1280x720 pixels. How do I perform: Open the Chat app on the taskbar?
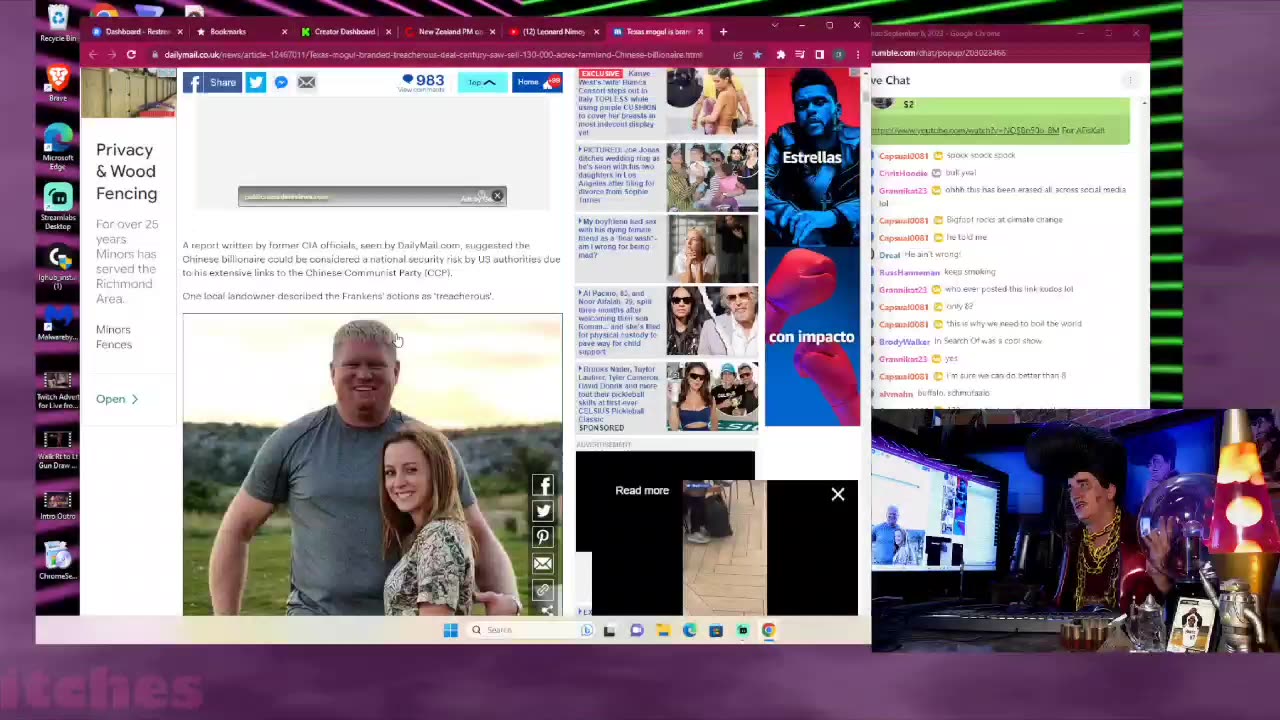636,630
